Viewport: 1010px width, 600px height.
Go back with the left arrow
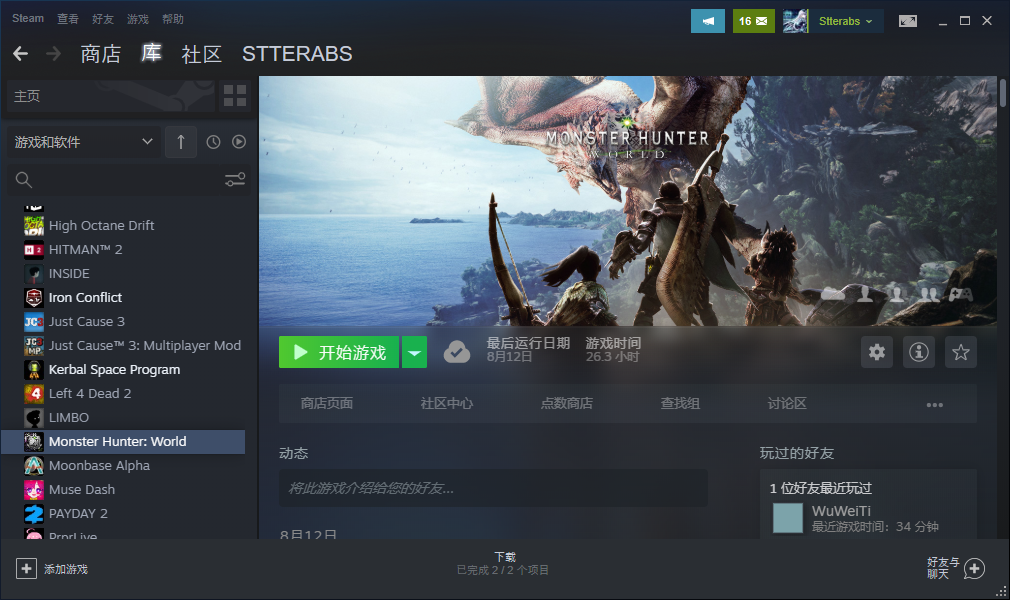[21, 53]
